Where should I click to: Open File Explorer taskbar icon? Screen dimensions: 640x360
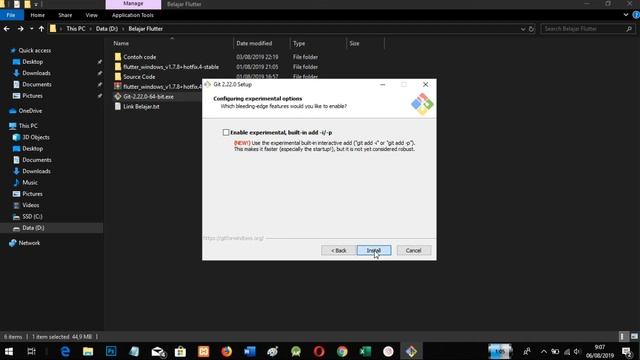coord(88,351)
